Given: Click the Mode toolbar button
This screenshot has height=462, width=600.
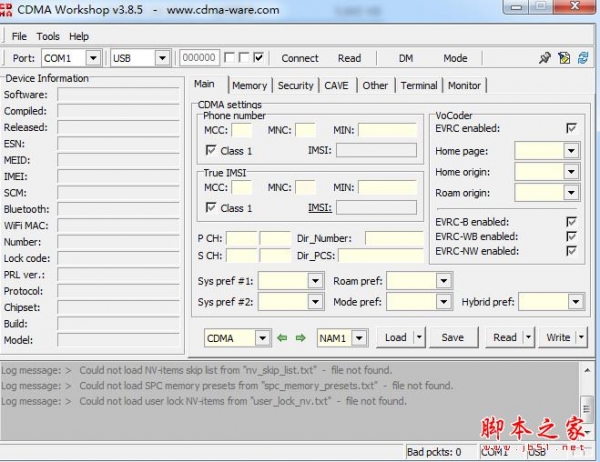Looking at the screenshot, I should [x=455, y=58].
